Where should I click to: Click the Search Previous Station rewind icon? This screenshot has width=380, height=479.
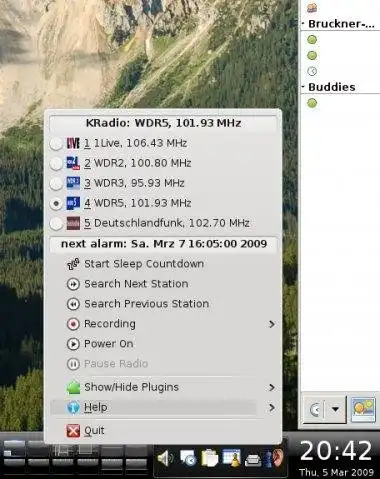click(73, 304)
